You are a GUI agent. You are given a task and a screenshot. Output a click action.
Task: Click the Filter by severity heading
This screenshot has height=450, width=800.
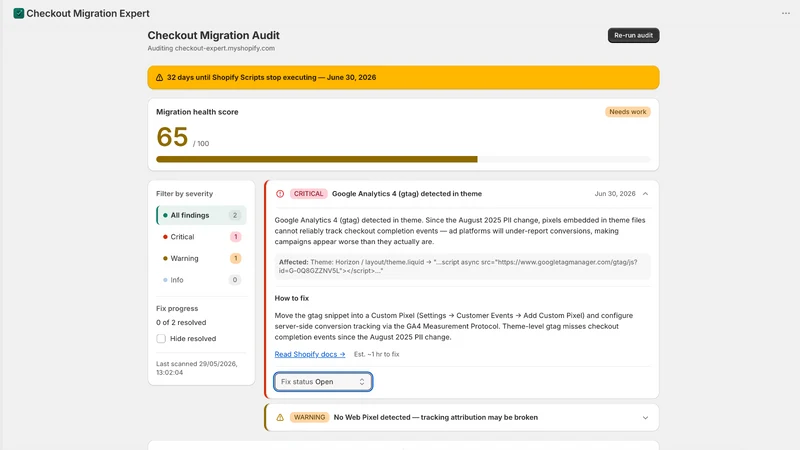pos(184,194)
